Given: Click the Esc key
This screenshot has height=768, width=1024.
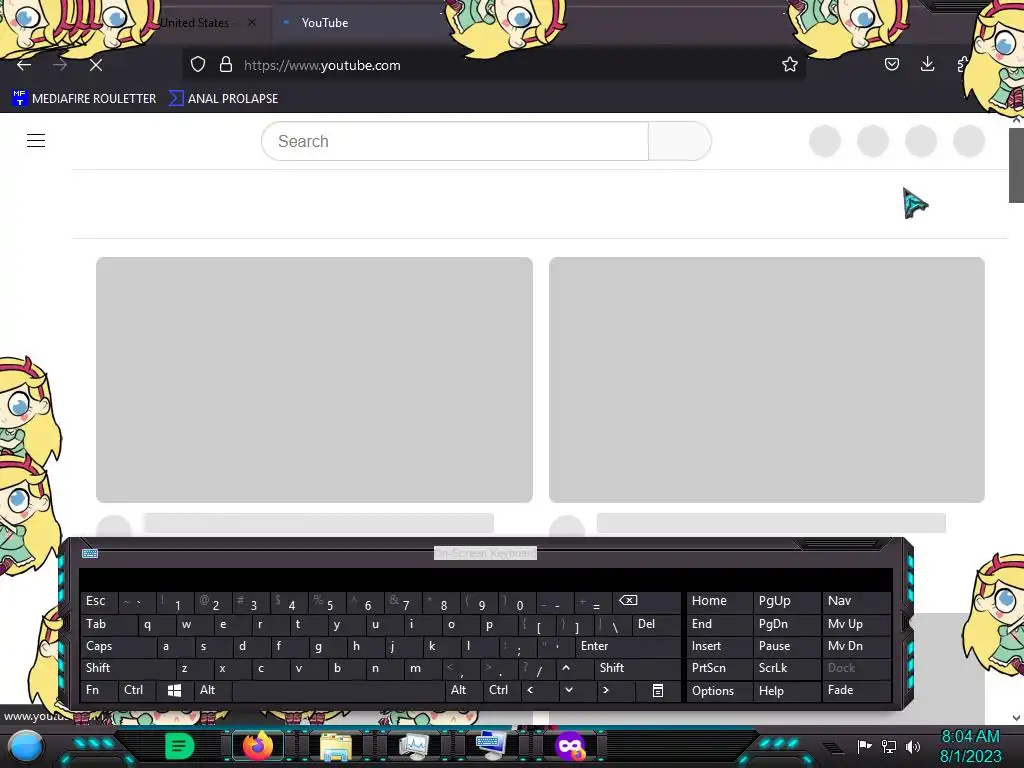Looking at the screenshot, I should tap(99, 601).
